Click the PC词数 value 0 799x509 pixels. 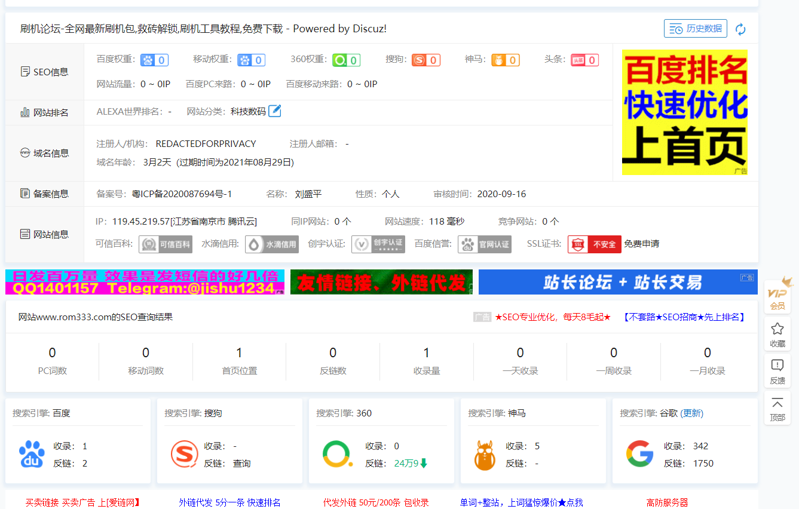tap(52, 353)
